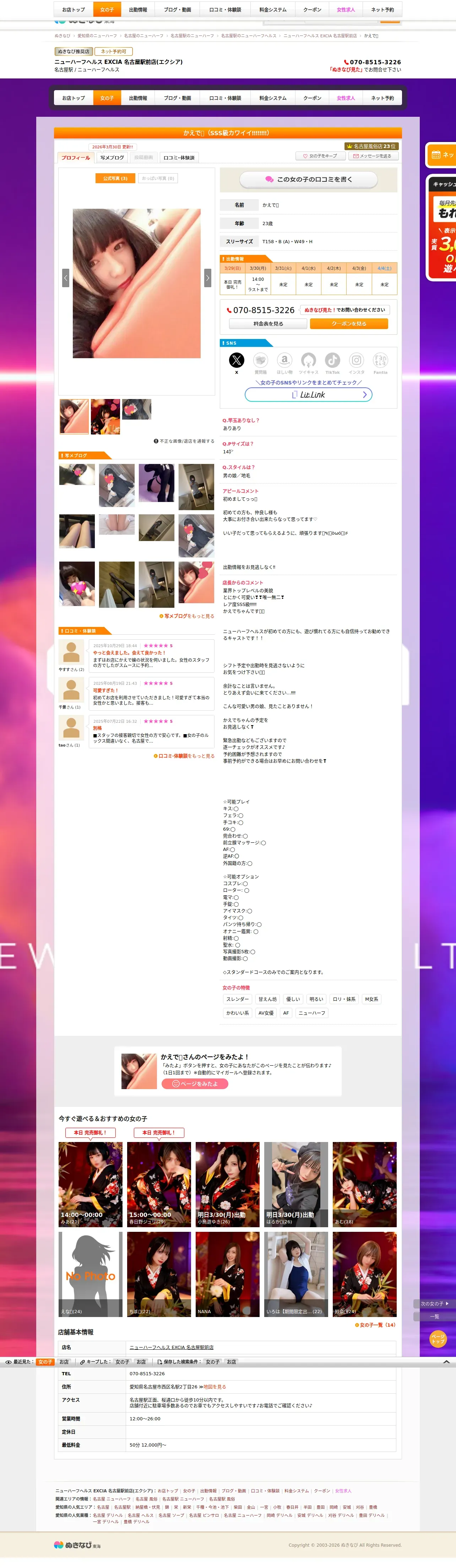Image resolution: width=456 pixels, height=1568 pixels.
Task: Select お店 next to 保存した検索条件
Action: coord(231,1362)
